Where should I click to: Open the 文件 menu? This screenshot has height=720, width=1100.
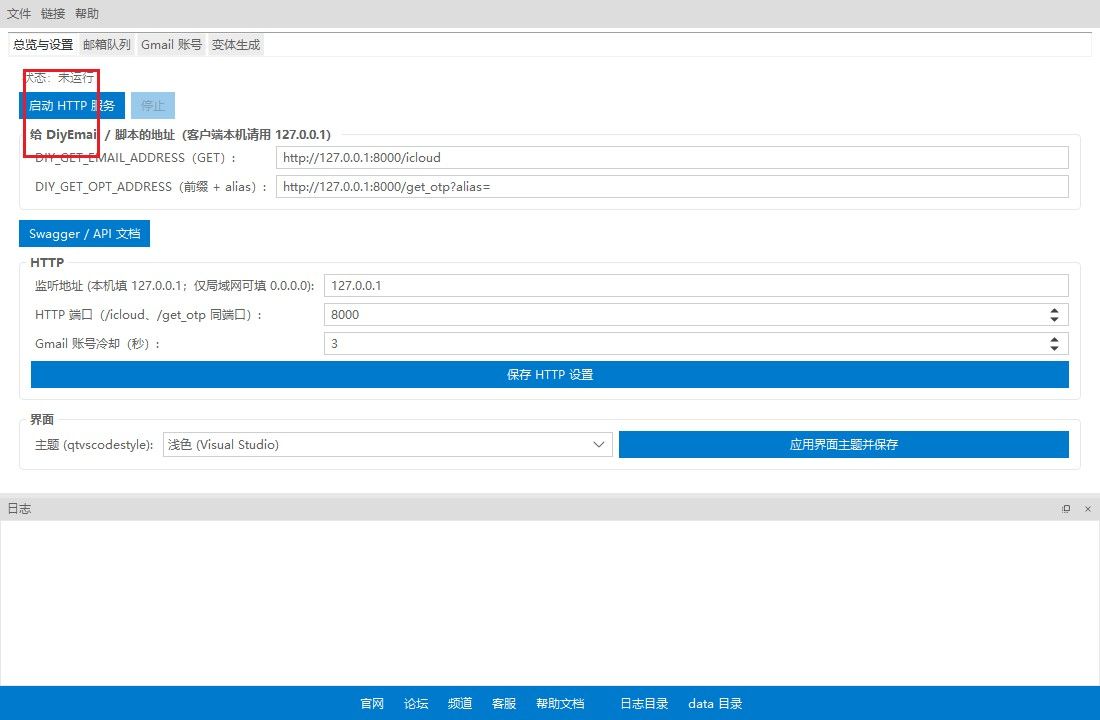19,14
